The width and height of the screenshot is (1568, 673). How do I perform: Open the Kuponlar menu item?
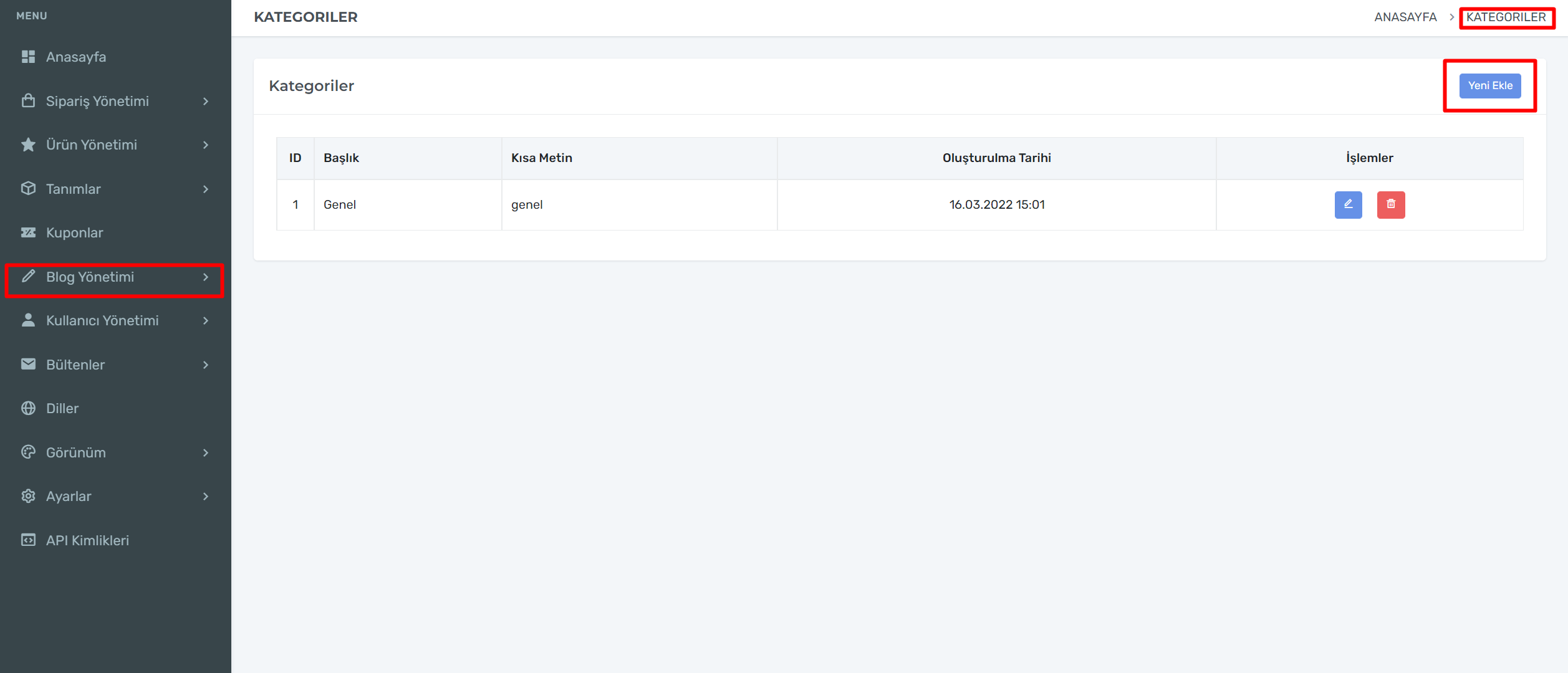point(75,232)
